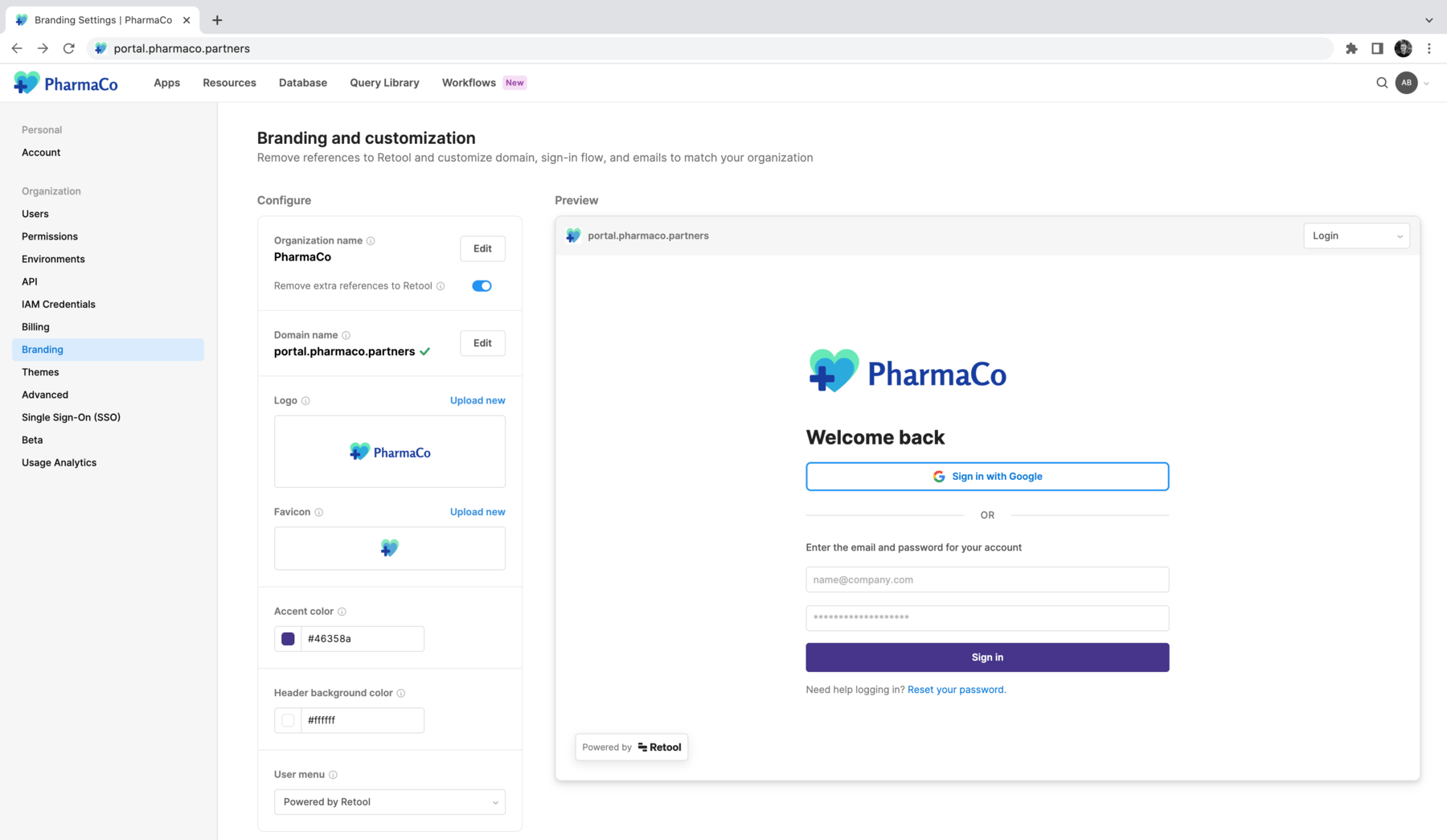Click the AB user avatar
The image size is (1447, 840).
(1406, 83)
